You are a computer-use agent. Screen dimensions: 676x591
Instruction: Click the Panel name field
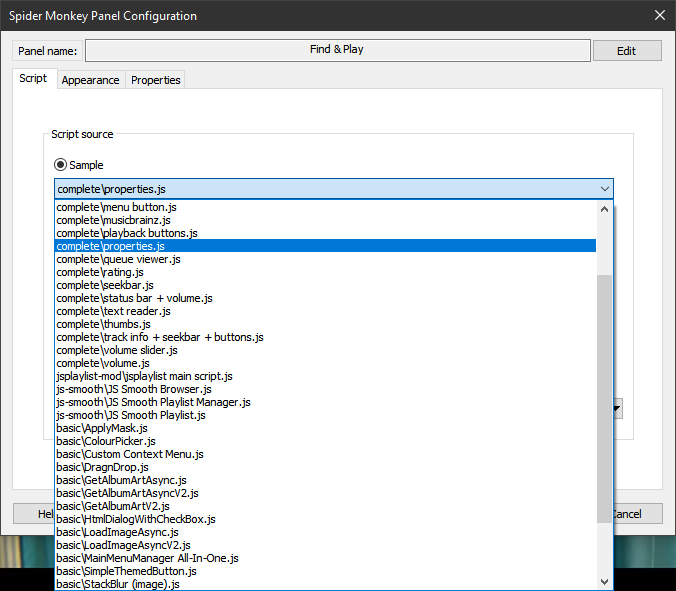point(336,50)
